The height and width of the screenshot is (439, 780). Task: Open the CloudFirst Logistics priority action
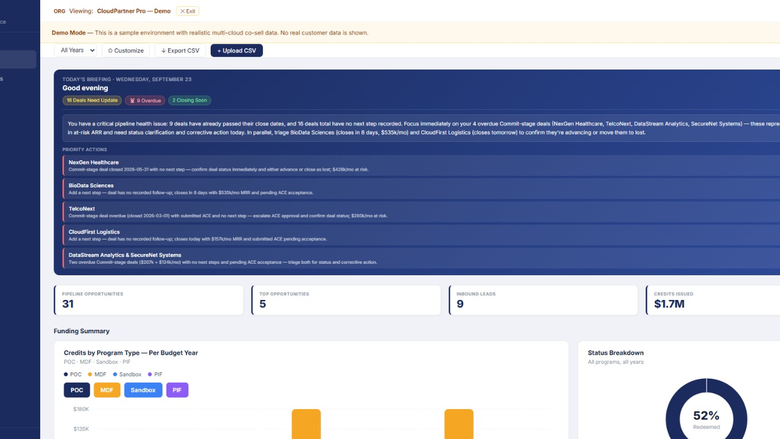point(421,235)
